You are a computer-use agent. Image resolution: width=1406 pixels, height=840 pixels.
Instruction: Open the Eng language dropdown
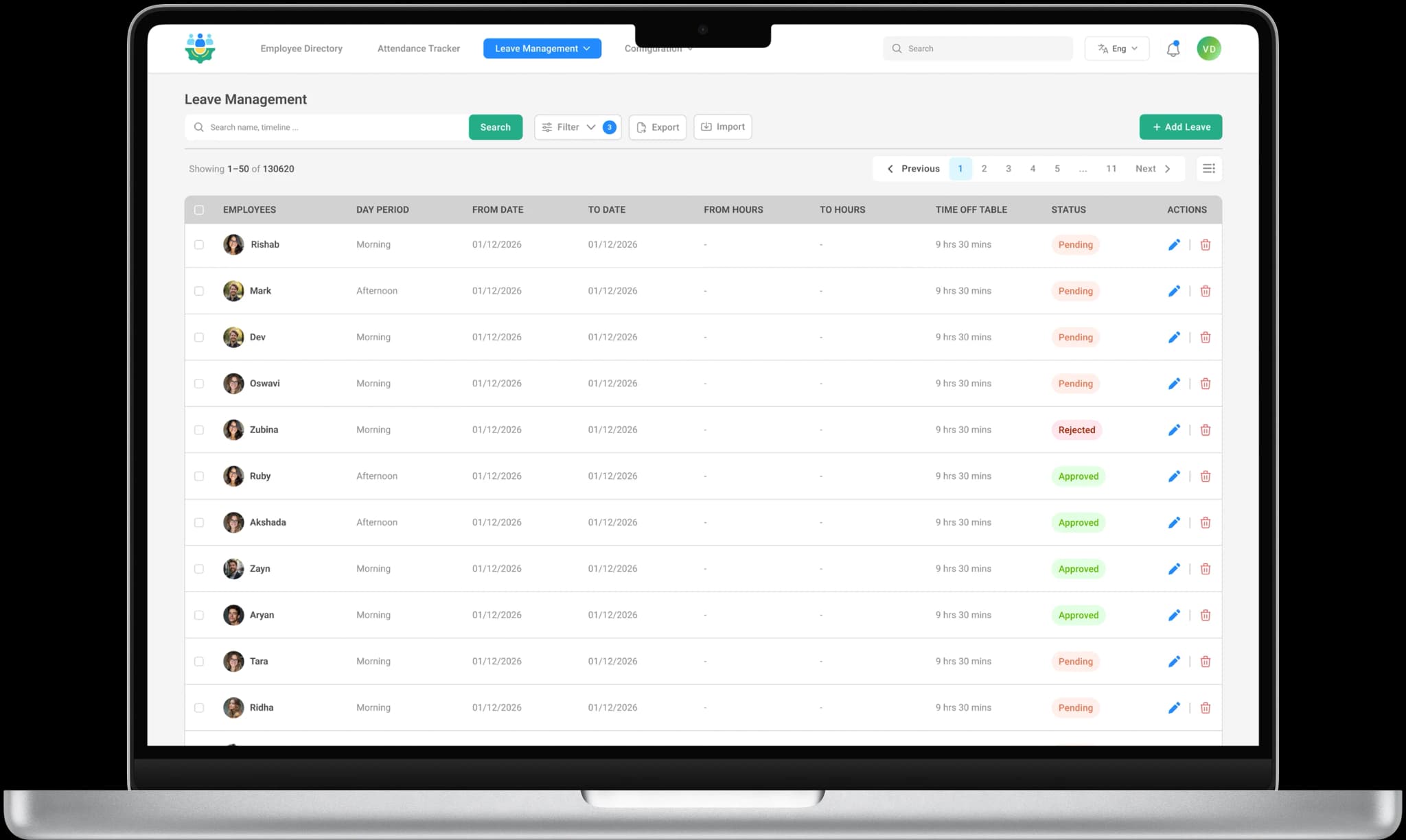point(1116,49)
